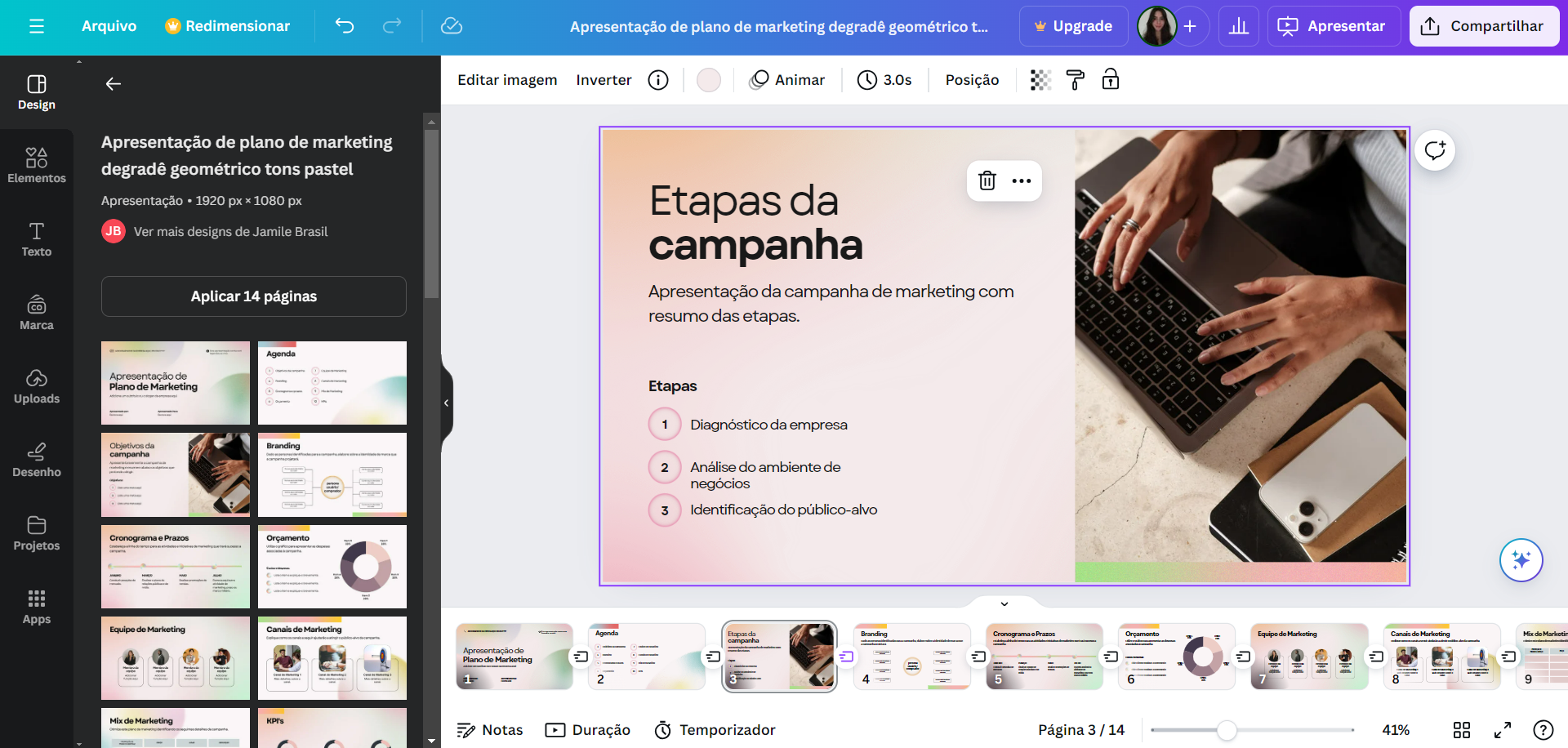Click the Apresentar button
Viewport: 1568px width, 748px height.
point(1334,26)
